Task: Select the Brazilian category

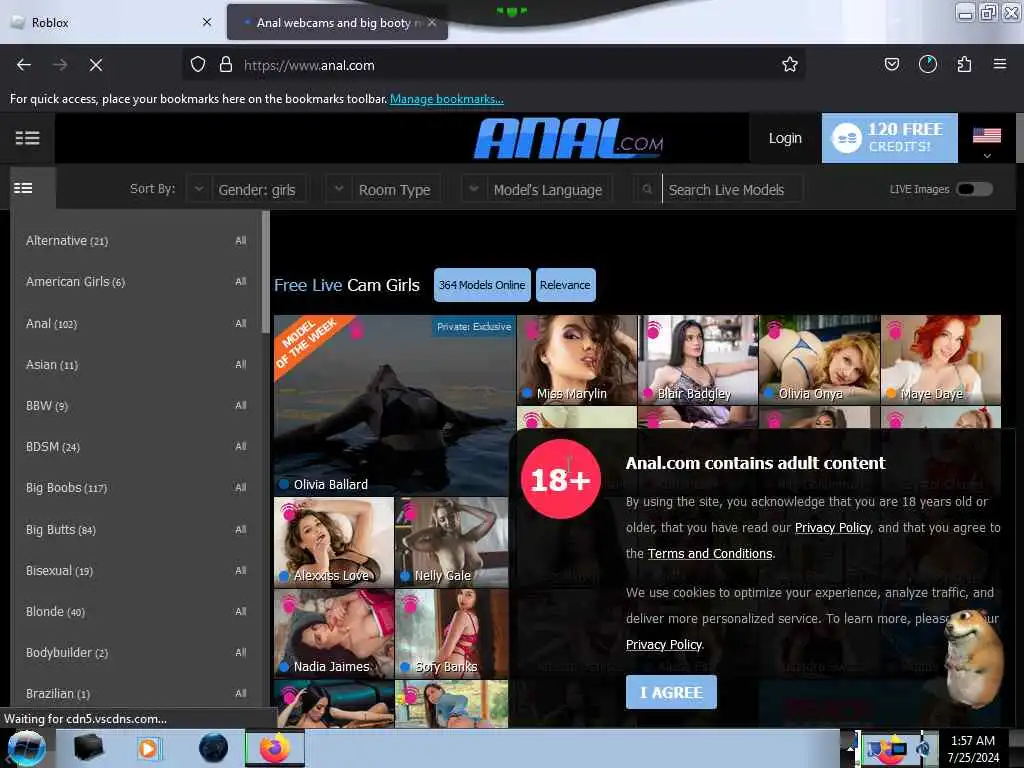Action: pyautogui.click(x=57, y=694)
